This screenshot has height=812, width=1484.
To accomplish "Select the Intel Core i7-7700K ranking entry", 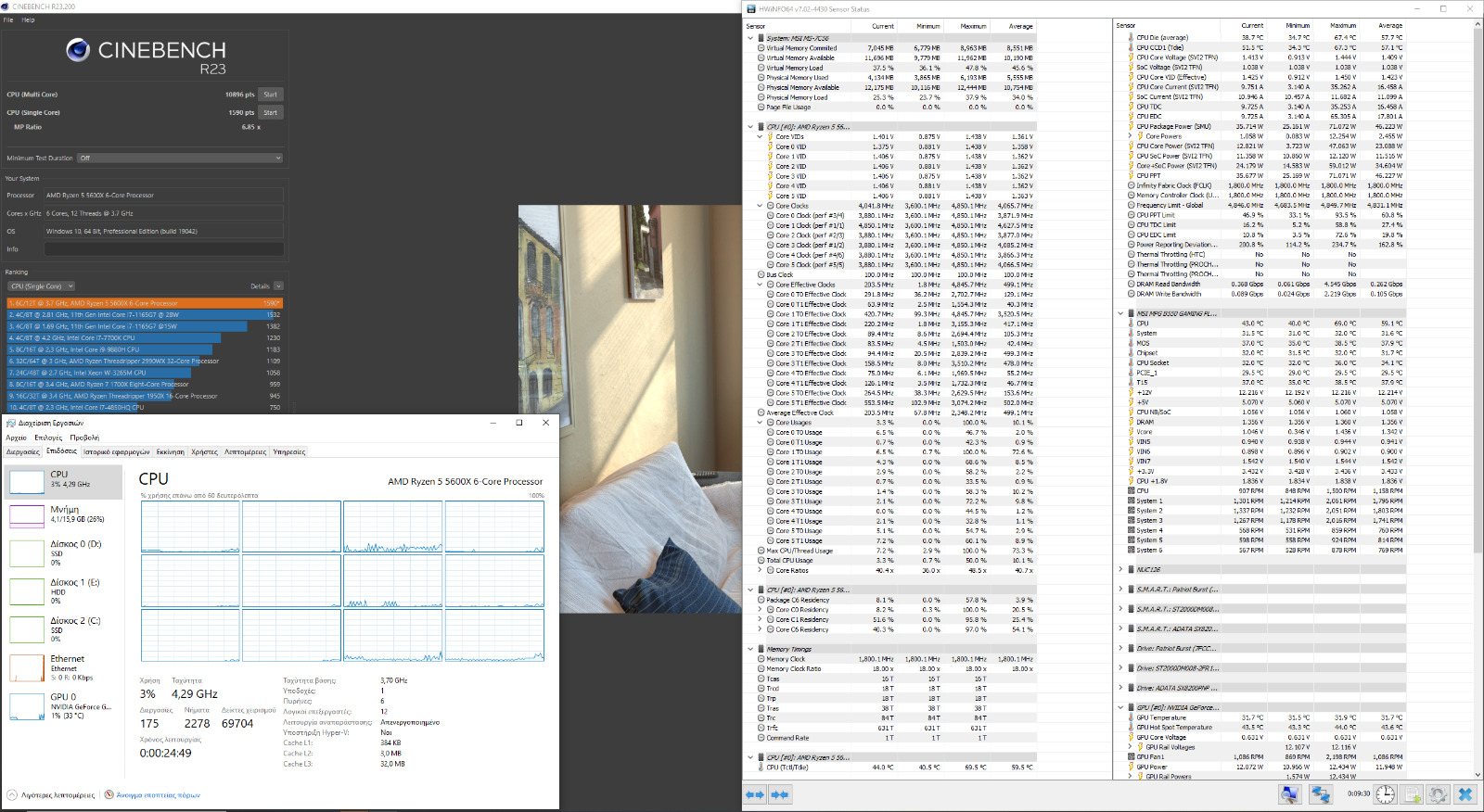I will click(145, 338).
